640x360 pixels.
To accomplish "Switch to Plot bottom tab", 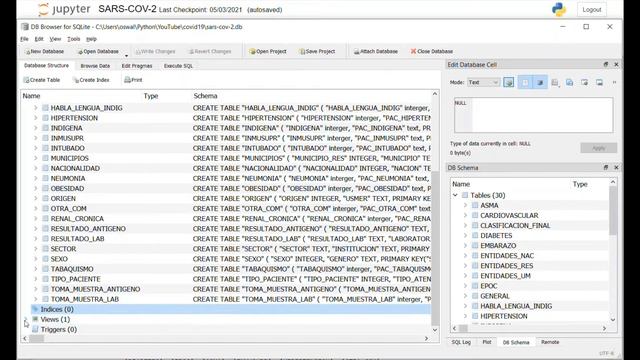I will tap(487, 342).
